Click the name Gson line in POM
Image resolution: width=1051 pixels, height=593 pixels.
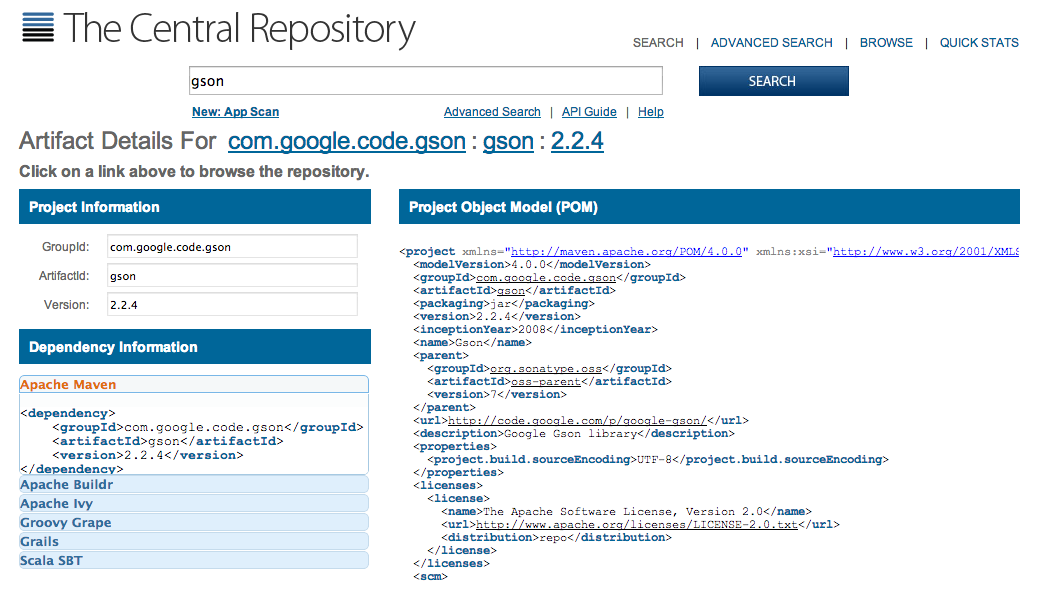click(472, 342)
